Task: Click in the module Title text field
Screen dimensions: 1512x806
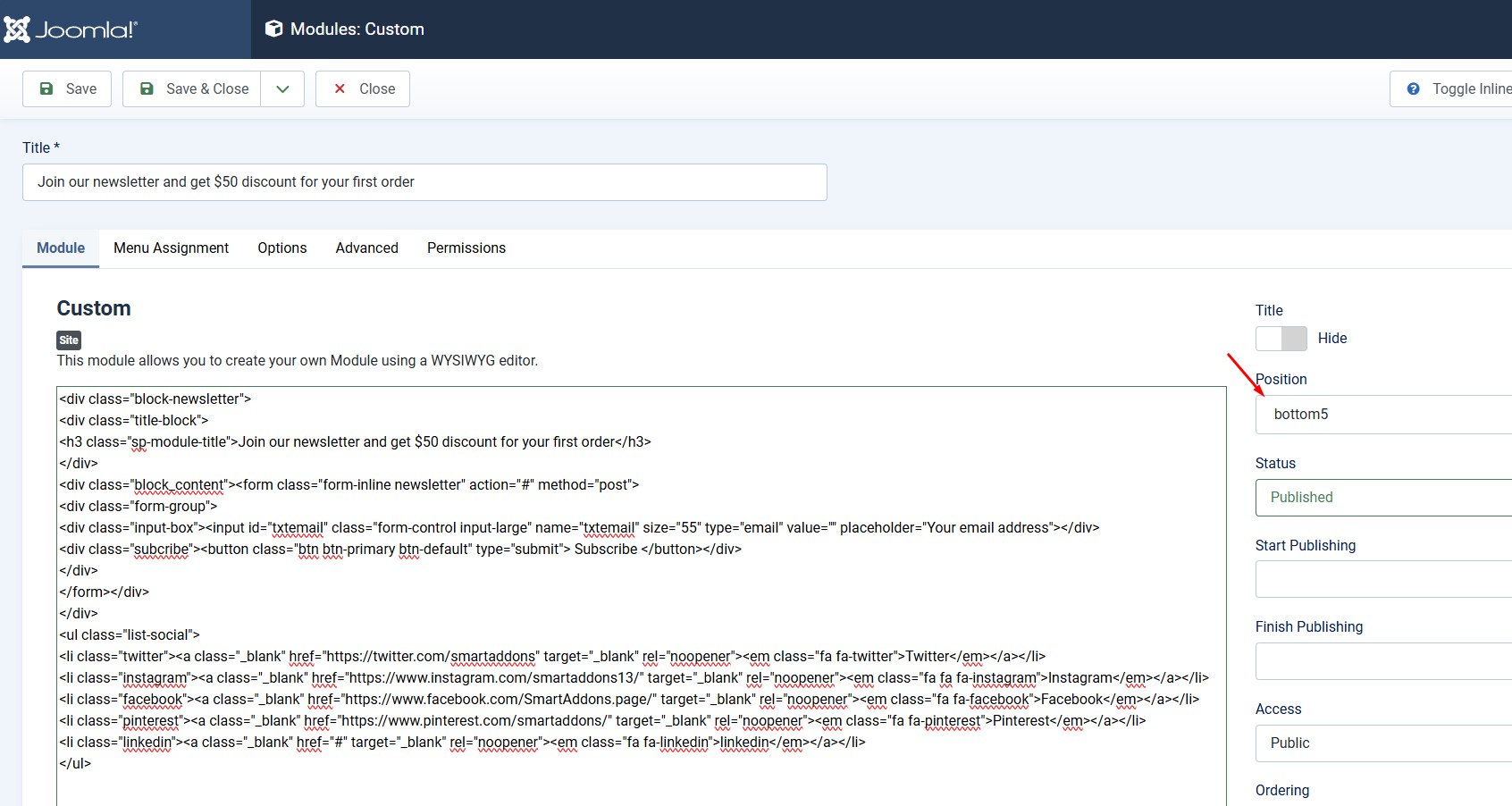Action: click(x=424, y=182)
